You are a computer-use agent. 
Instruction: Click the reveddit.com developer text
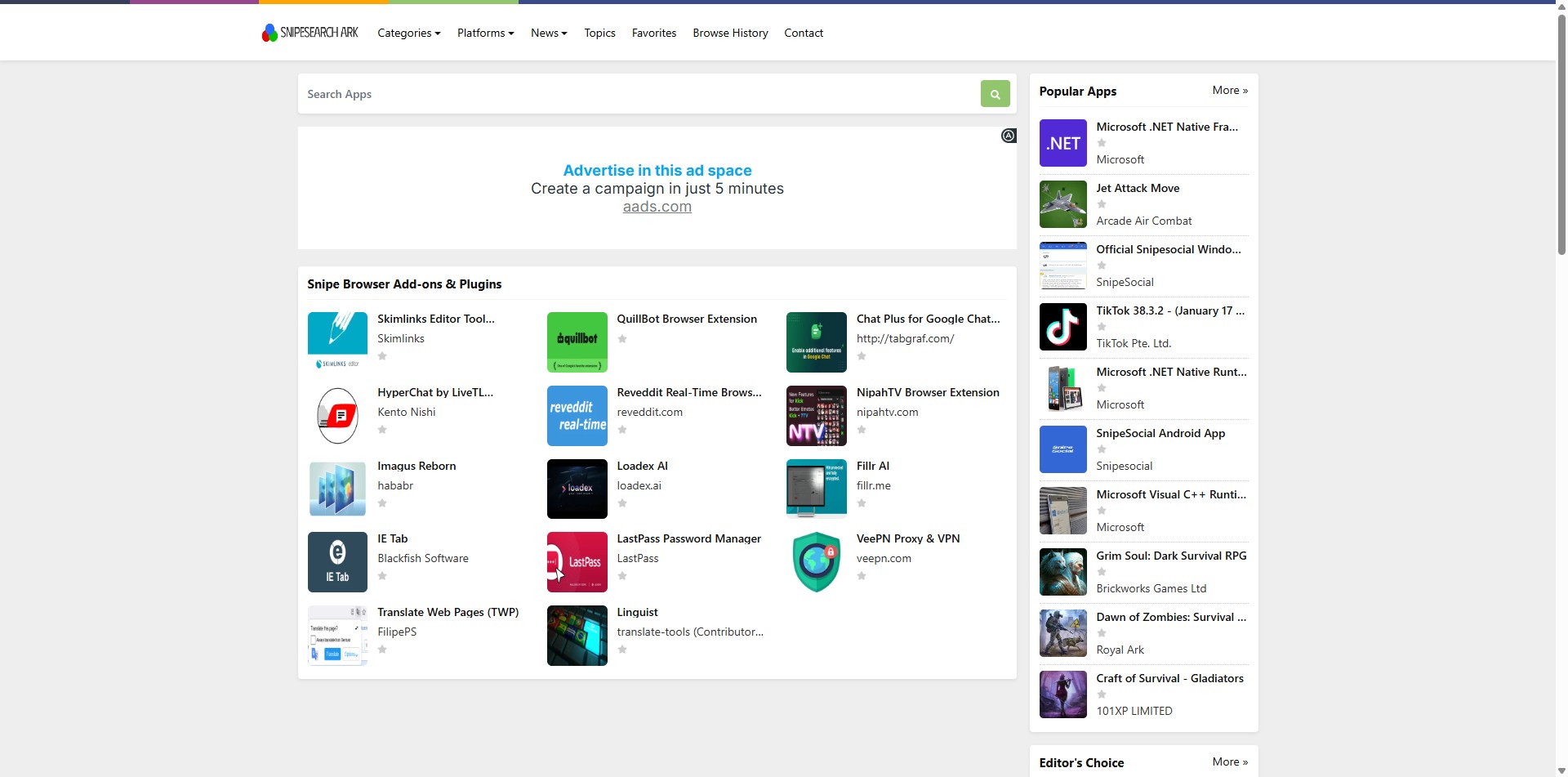coord(649,412)
